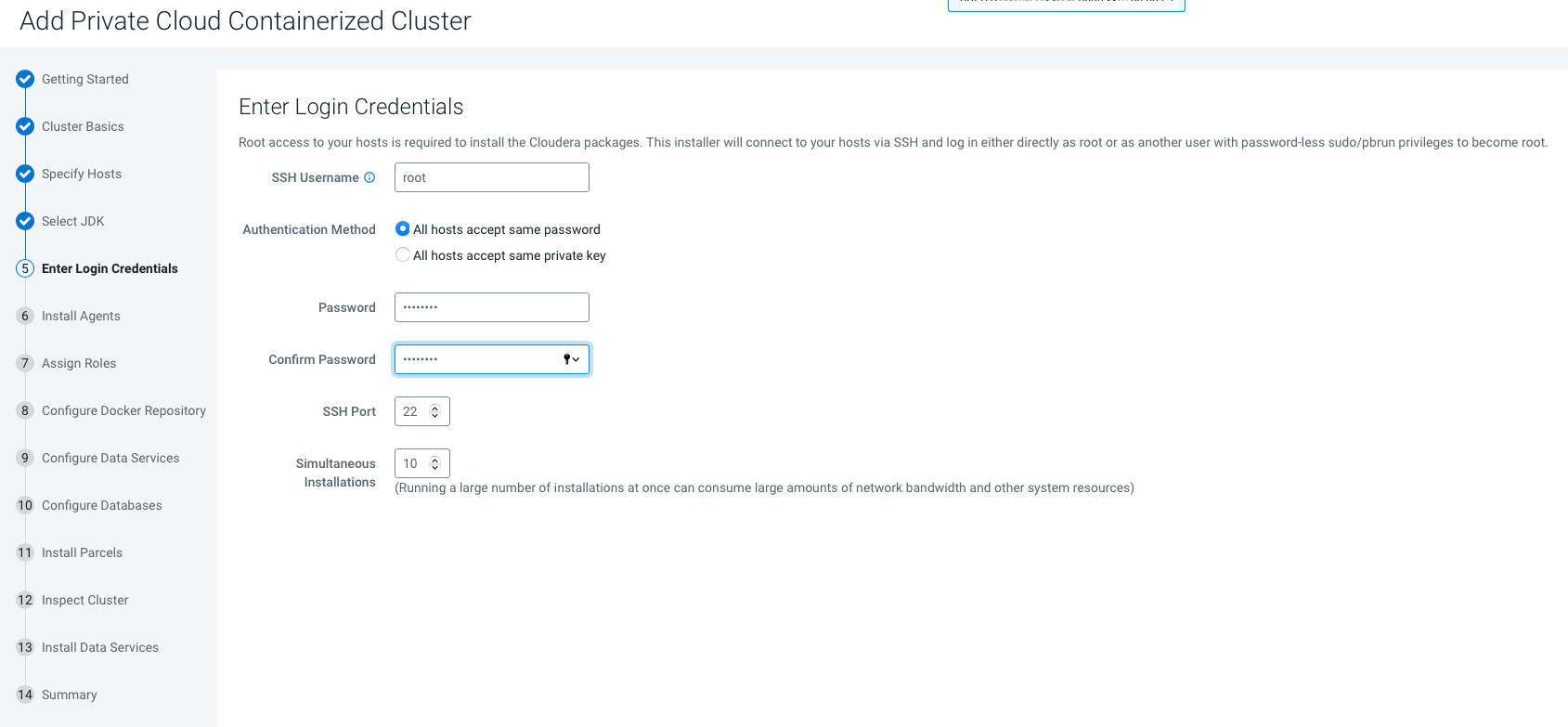Click the Specify Hosts checkmark icon
1568x727 pixels.
click(25, 174)
